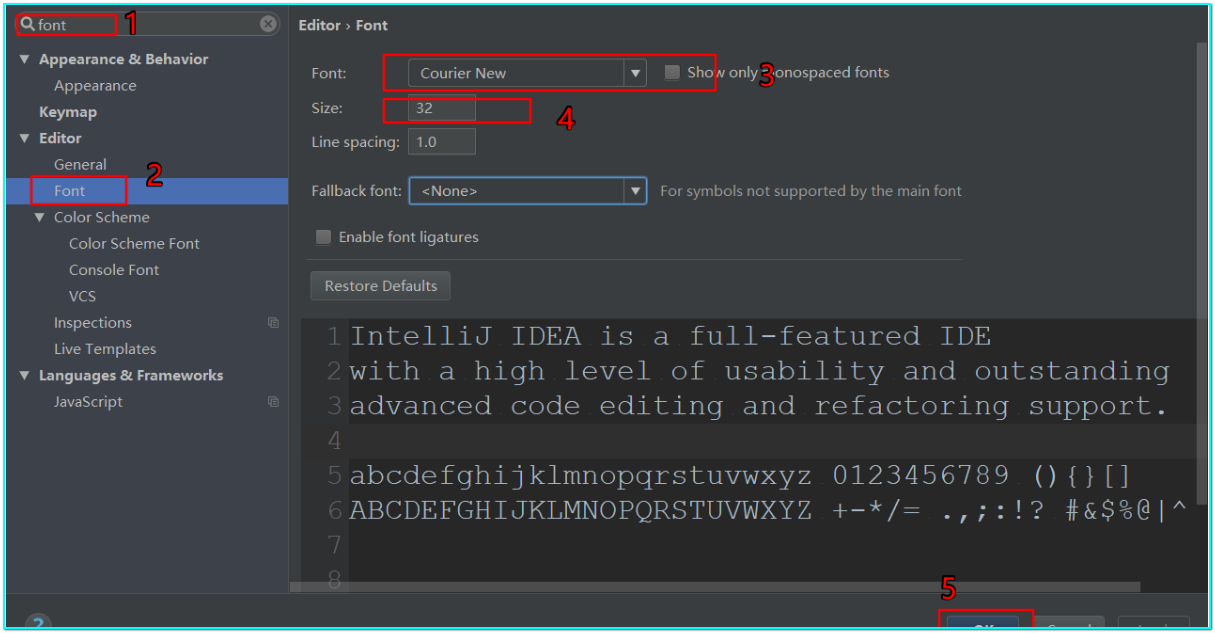Image resolution: width=1215 pixels, height=633 pixels.
Task: Focus the search field containing font
Action: [x=145, y=24]
